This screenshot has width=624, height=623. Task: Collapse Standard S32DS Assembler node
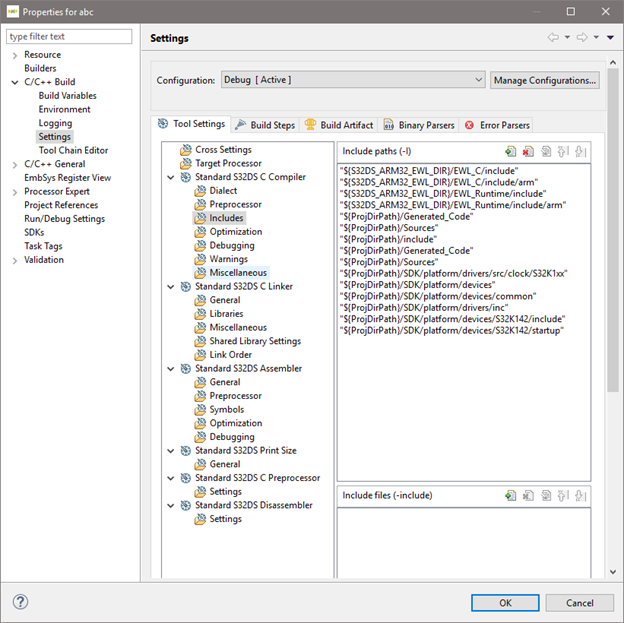170,369
